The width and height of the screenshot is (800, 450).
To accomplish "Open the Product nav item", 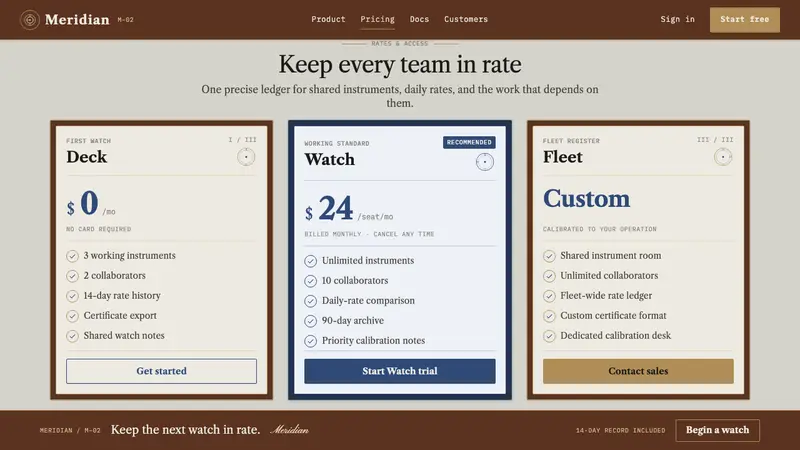I will (x=328, y=19).
